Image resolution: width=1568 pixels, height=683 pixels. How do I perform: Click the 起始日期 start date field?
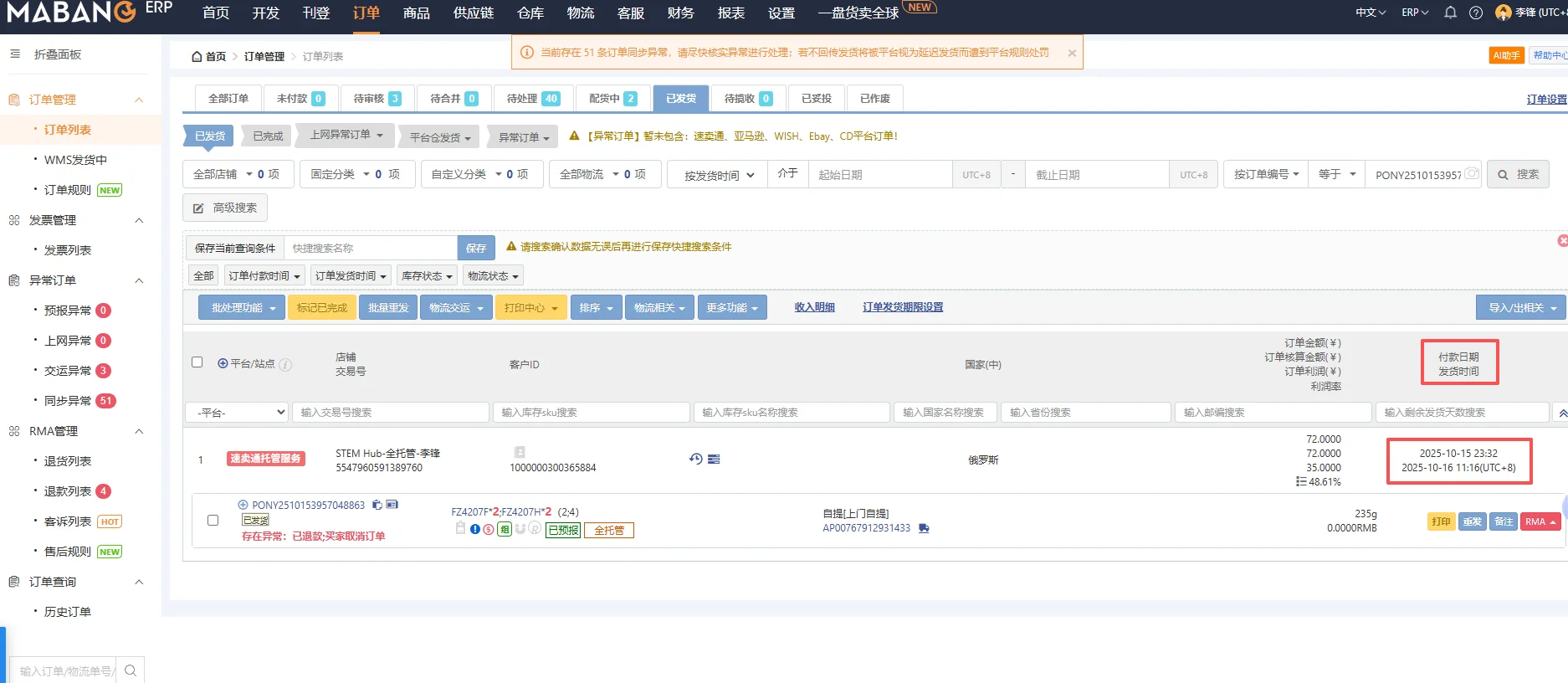879,175
